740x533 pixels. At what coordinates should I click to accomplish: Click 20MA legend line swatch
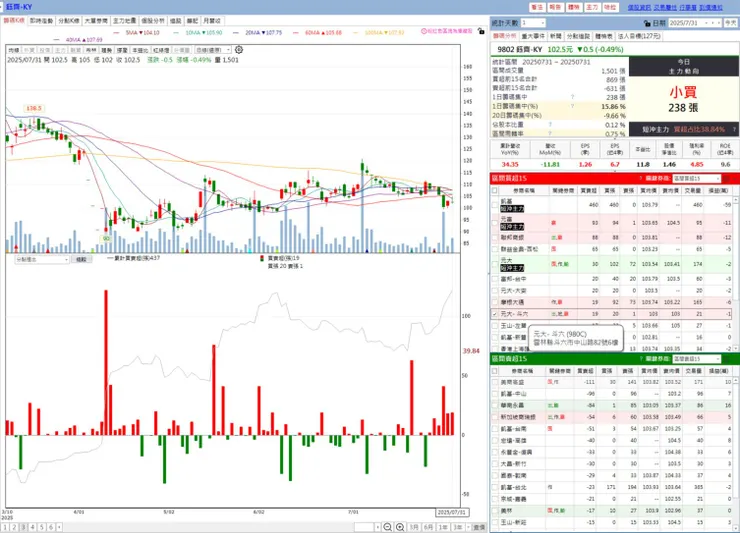pos(237,33)
